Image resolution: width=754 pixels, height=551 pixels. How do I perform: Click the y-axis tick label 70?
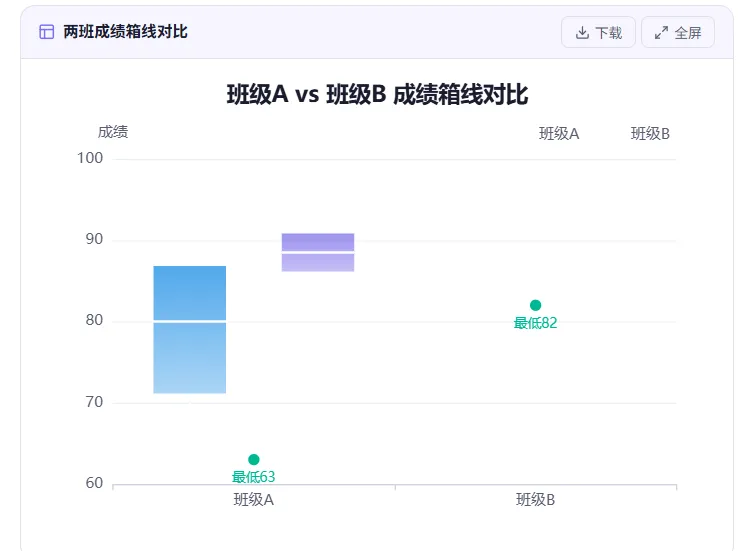94,402
